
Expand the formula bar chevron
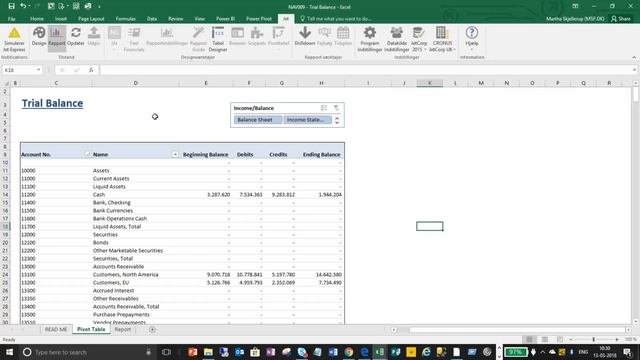[x=634, y=70]
